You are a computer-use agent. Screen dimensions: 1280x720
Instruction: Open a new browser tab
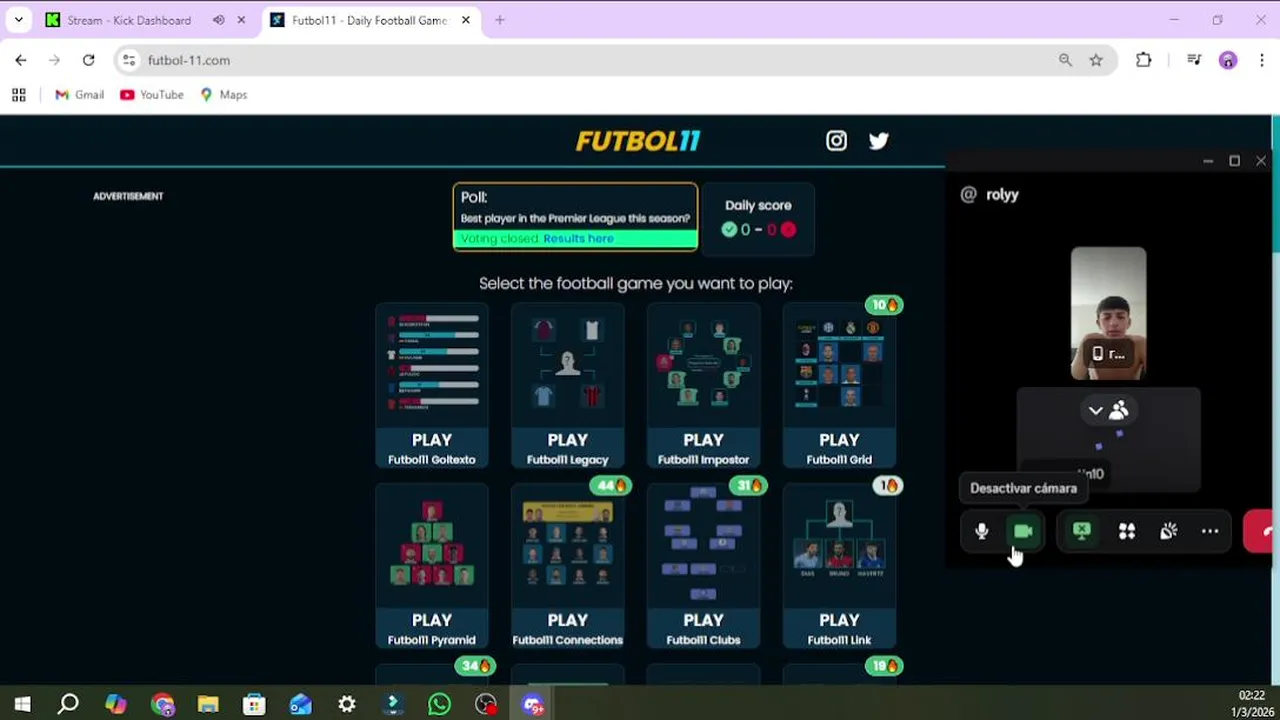(x=500, y=20)
